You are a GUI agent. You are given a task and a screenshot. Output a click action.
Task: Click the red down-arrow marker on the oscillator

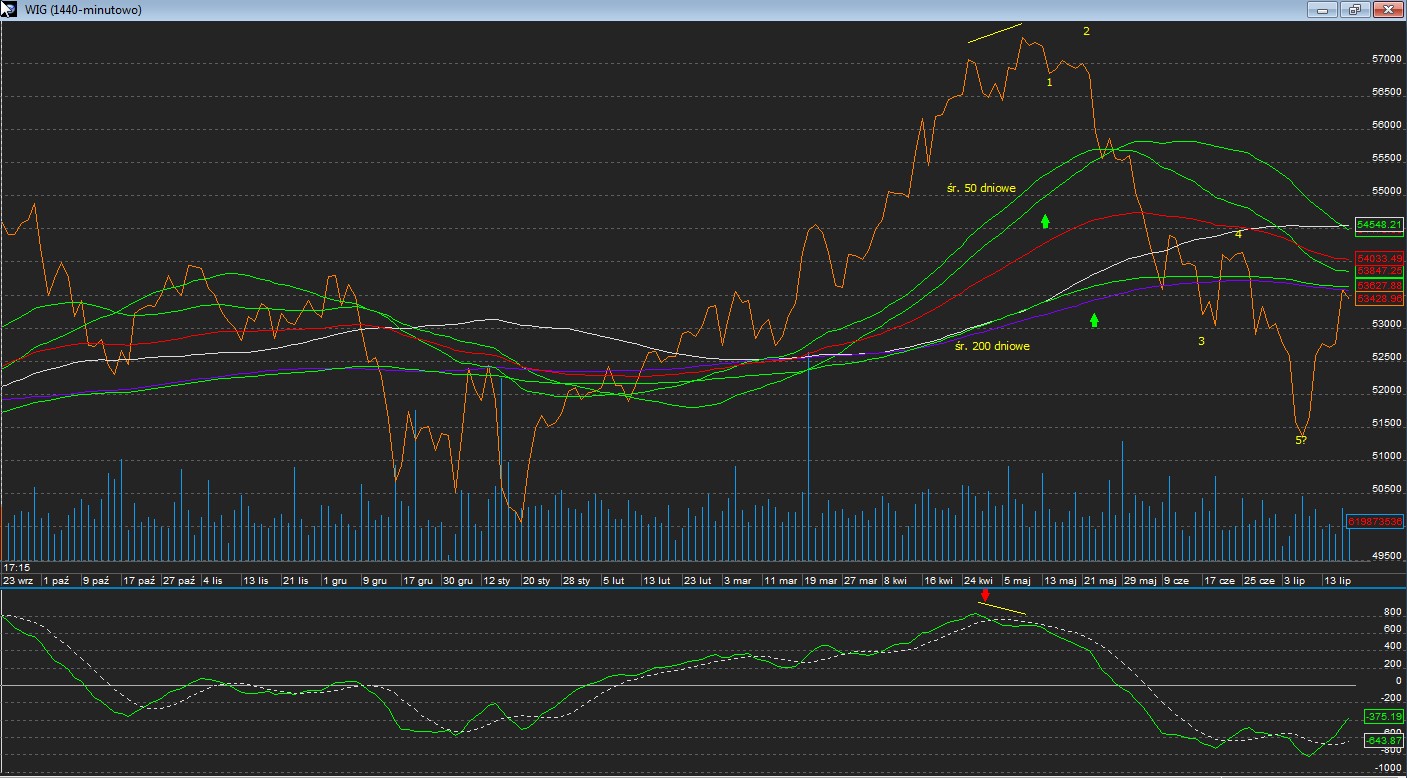point(985,596)
